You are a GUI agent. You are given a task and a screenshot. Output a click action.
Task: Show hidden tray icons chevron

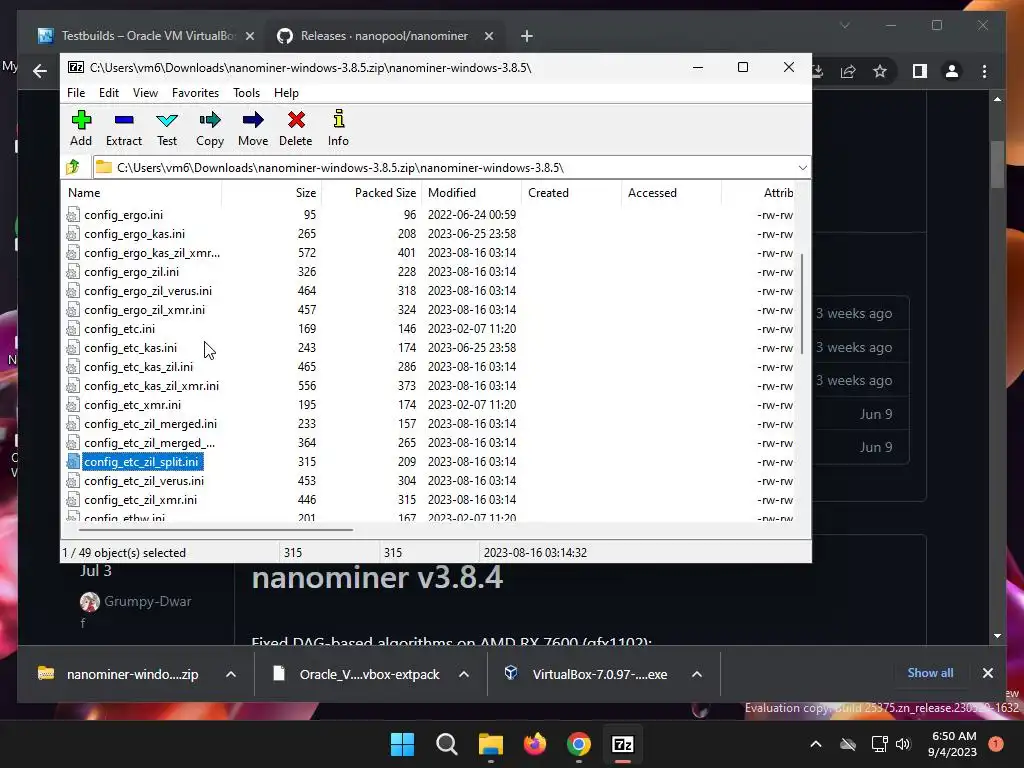coord(816,744)
